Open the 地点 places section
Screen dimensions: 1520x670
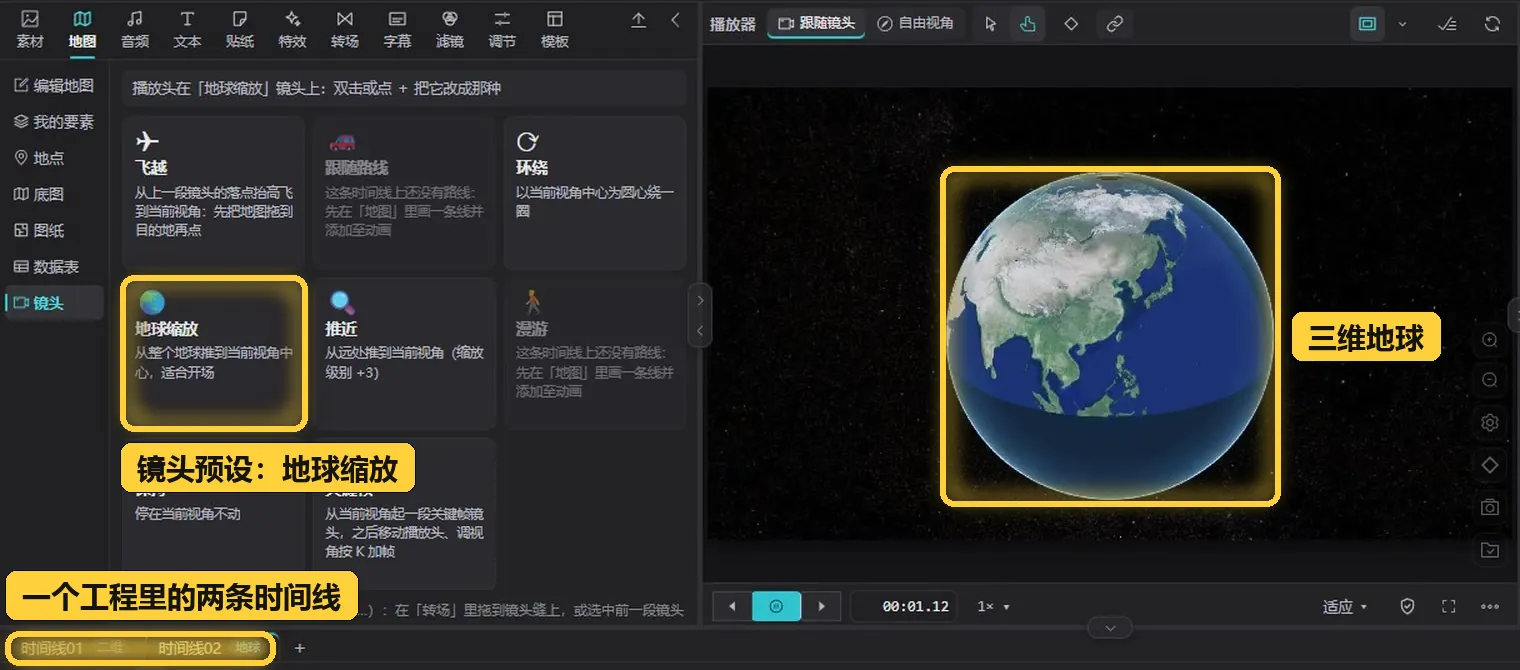[x=54, y=158]
